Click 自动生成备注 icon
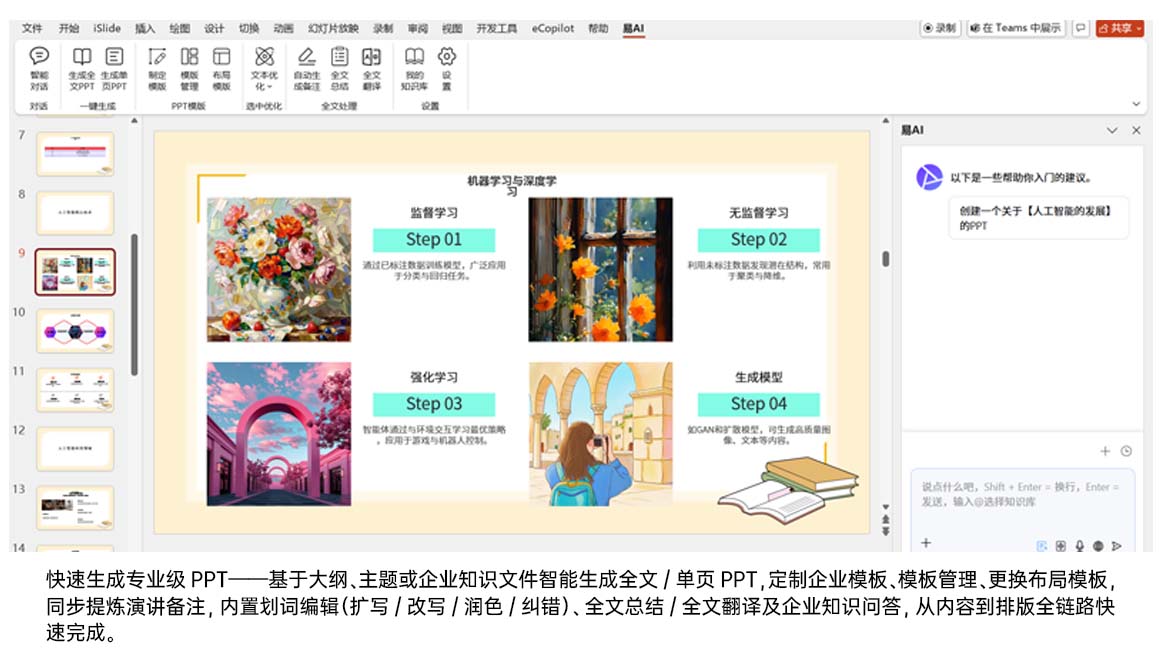The height and width of the screenshot is (657, 1161). point(307,68)
